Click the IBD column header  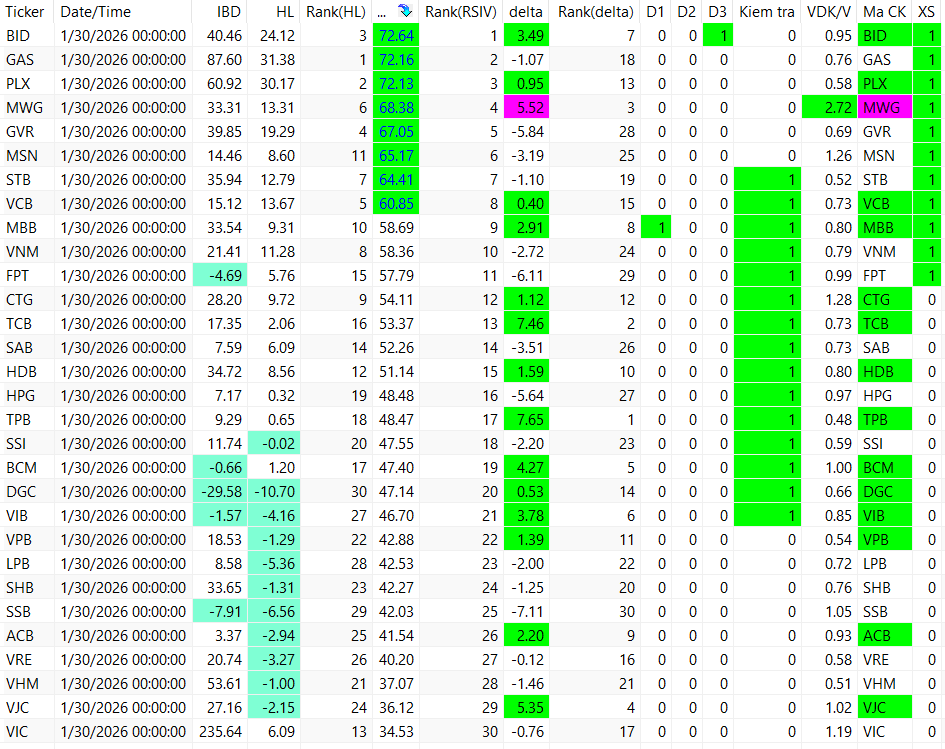pos(228,12)
